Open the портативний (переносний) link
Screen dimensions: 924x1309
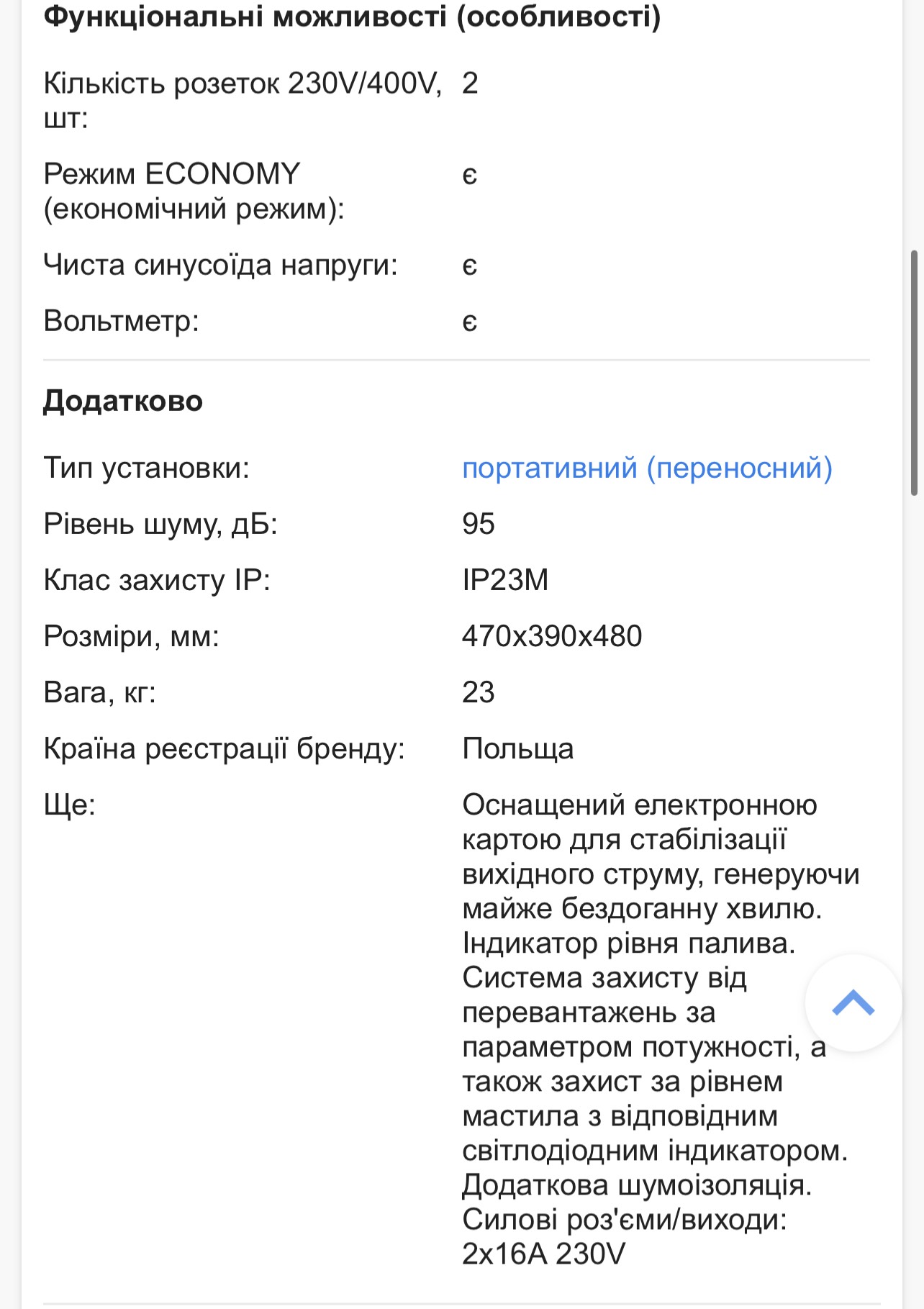click(x=647, y=468)
